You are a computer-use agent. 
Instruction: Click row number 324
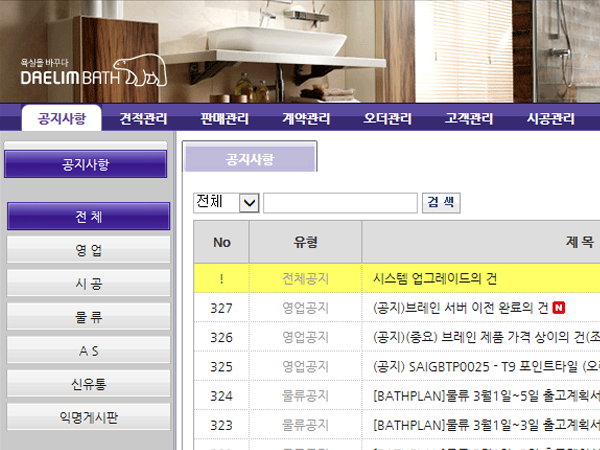click(222, 396)
